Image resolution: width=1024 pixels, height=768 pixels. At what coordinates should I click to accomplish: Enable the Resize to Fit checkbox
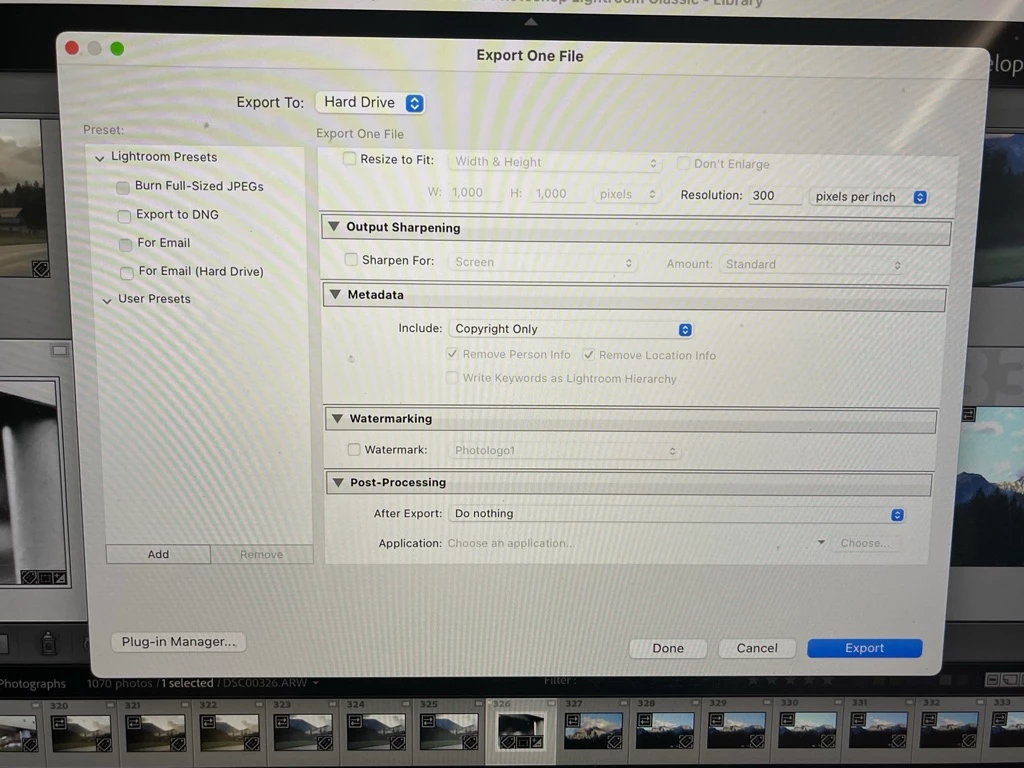(349, 159)
